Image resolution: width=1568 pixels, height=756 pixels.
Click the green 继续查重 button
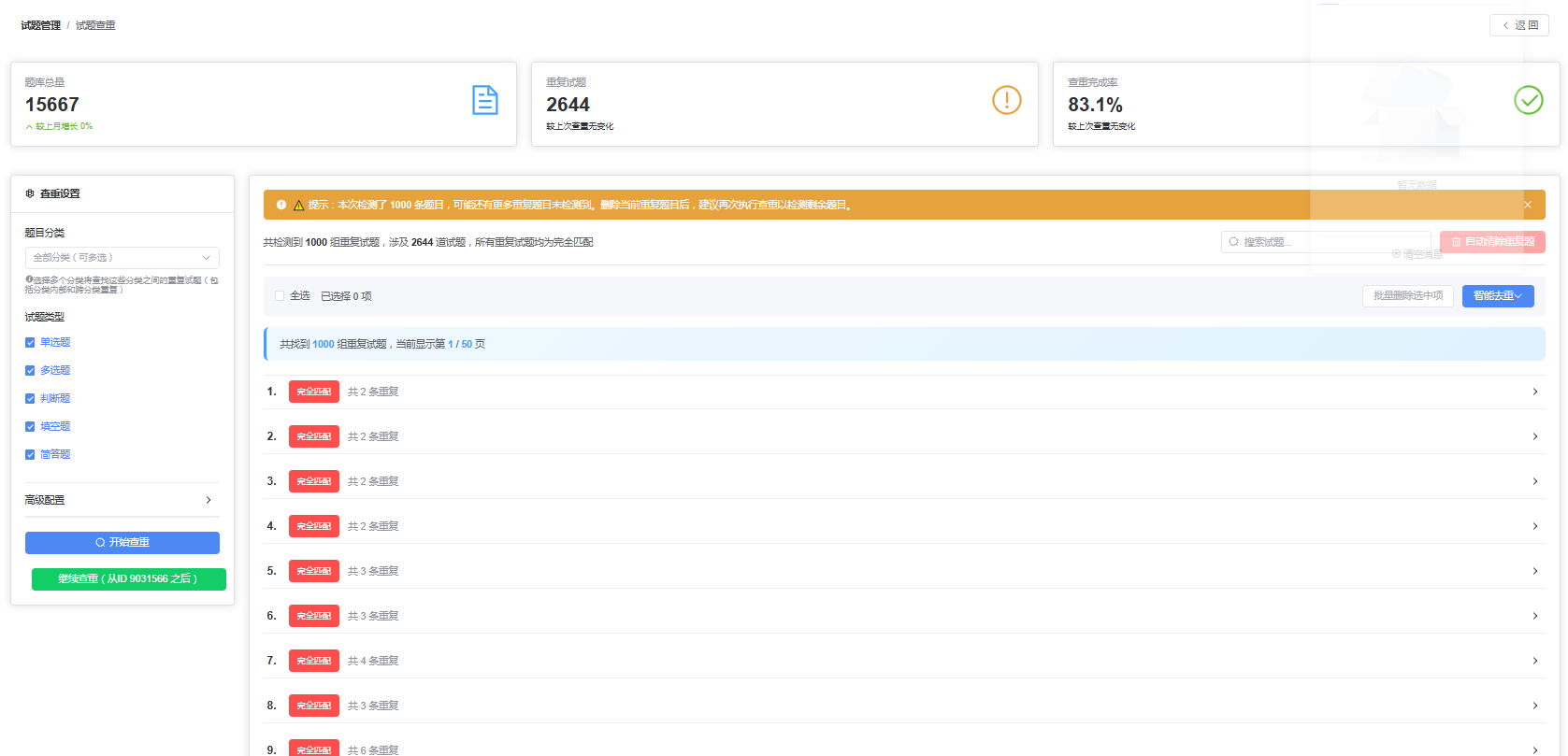click(128, 579)
